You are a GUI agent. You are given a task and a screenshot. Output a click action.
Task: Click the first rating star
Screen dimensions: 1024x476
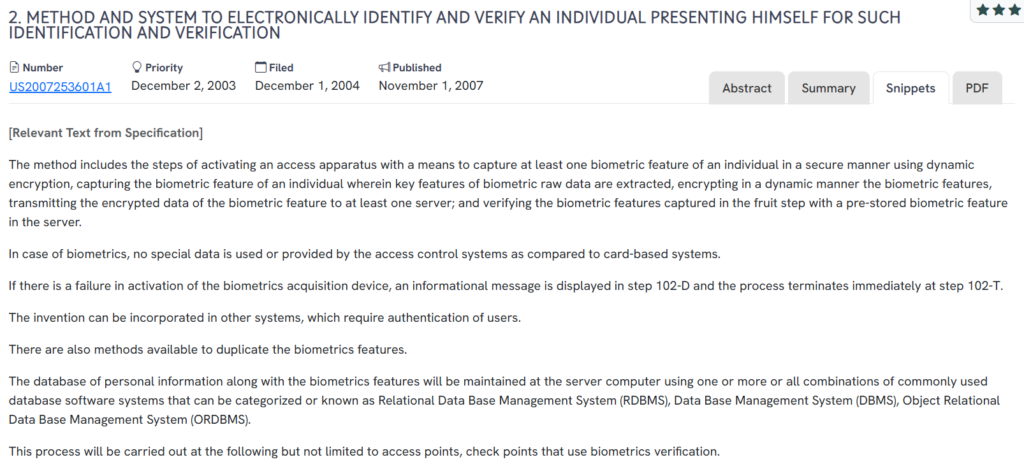click(983, 9)
